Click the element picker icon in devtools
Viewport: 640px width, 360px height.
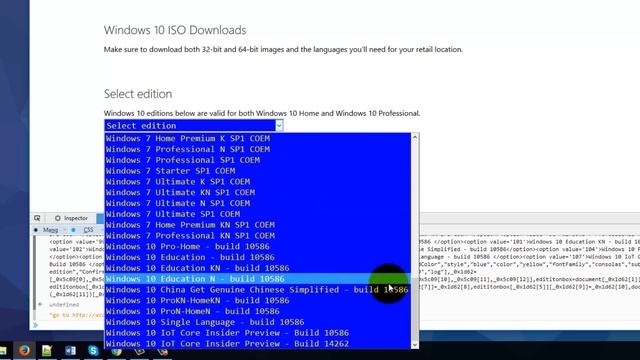click(x=37, y=218)
